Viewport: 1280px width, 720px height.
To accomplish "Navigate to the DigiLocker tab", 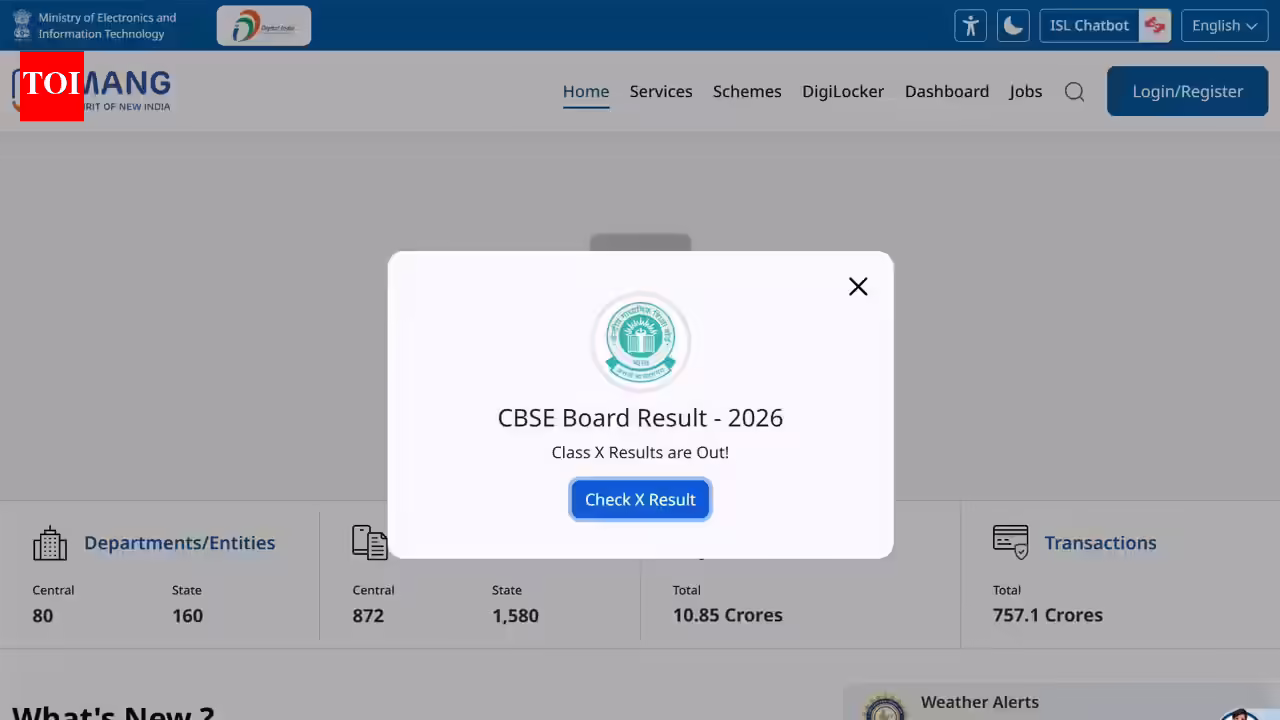I will tap(843, 91).
